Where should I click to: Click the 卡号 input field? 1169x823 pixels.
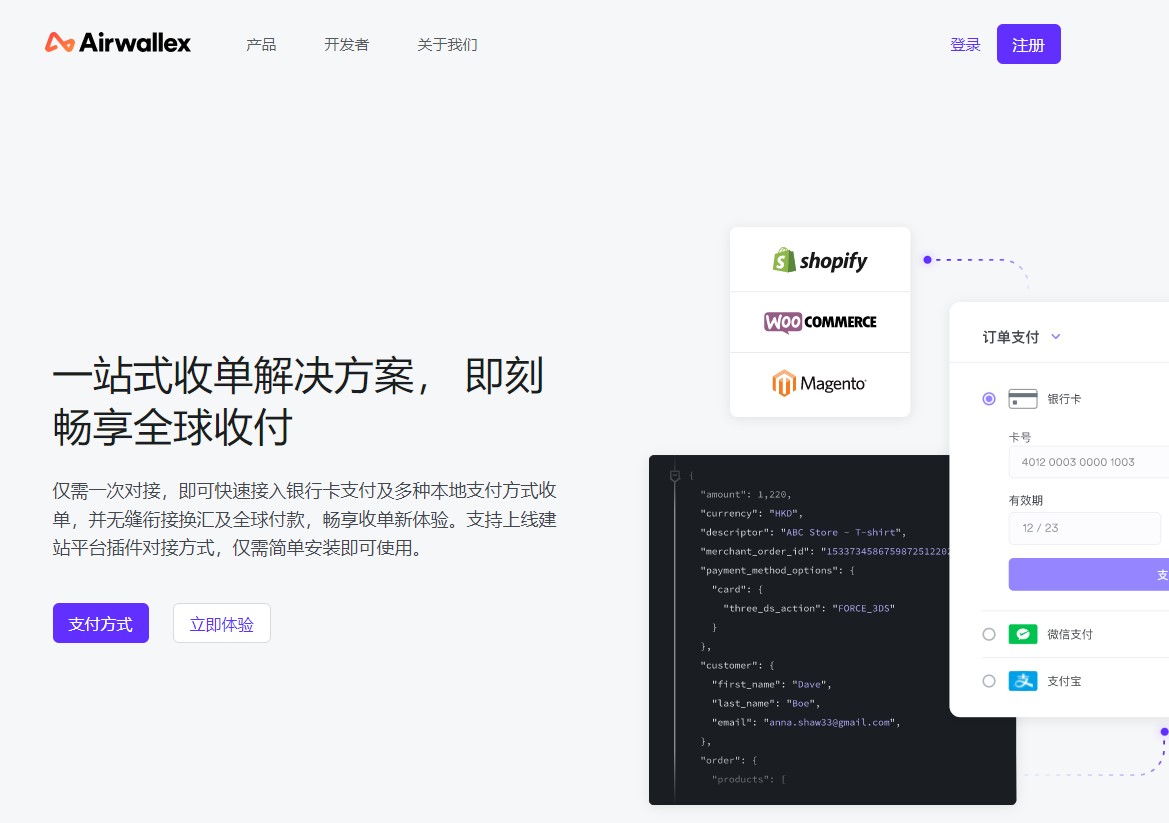click(1088, 462)
